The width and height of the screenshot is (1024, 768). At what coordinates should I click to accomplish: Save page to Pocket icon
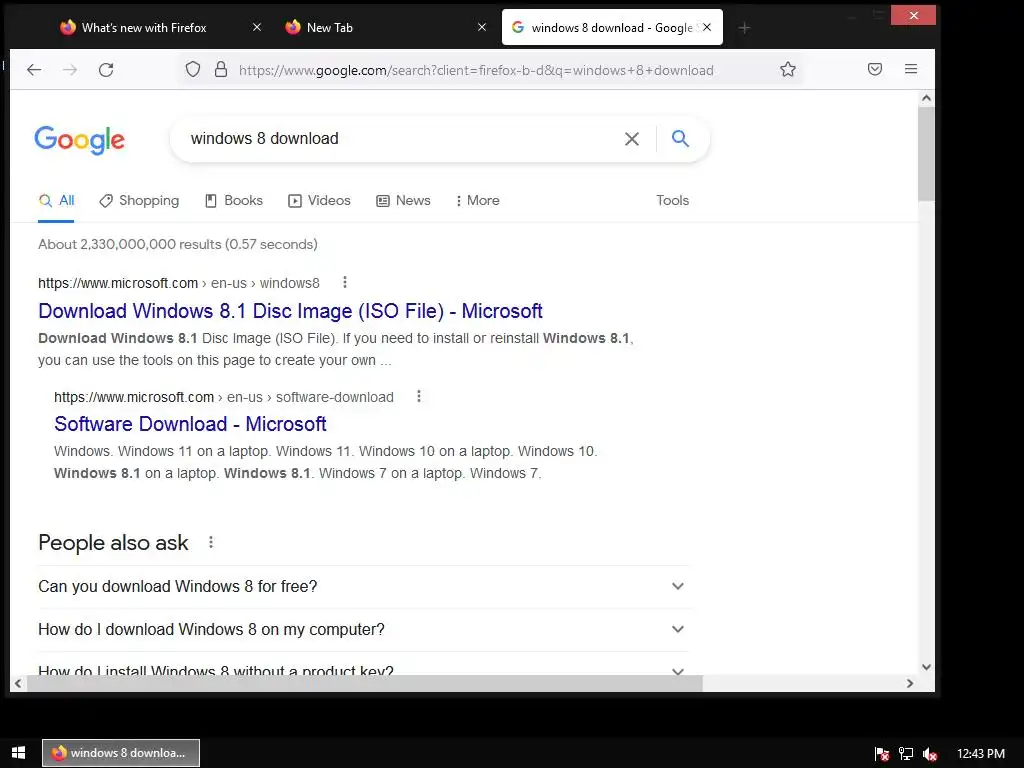point(875,69)
